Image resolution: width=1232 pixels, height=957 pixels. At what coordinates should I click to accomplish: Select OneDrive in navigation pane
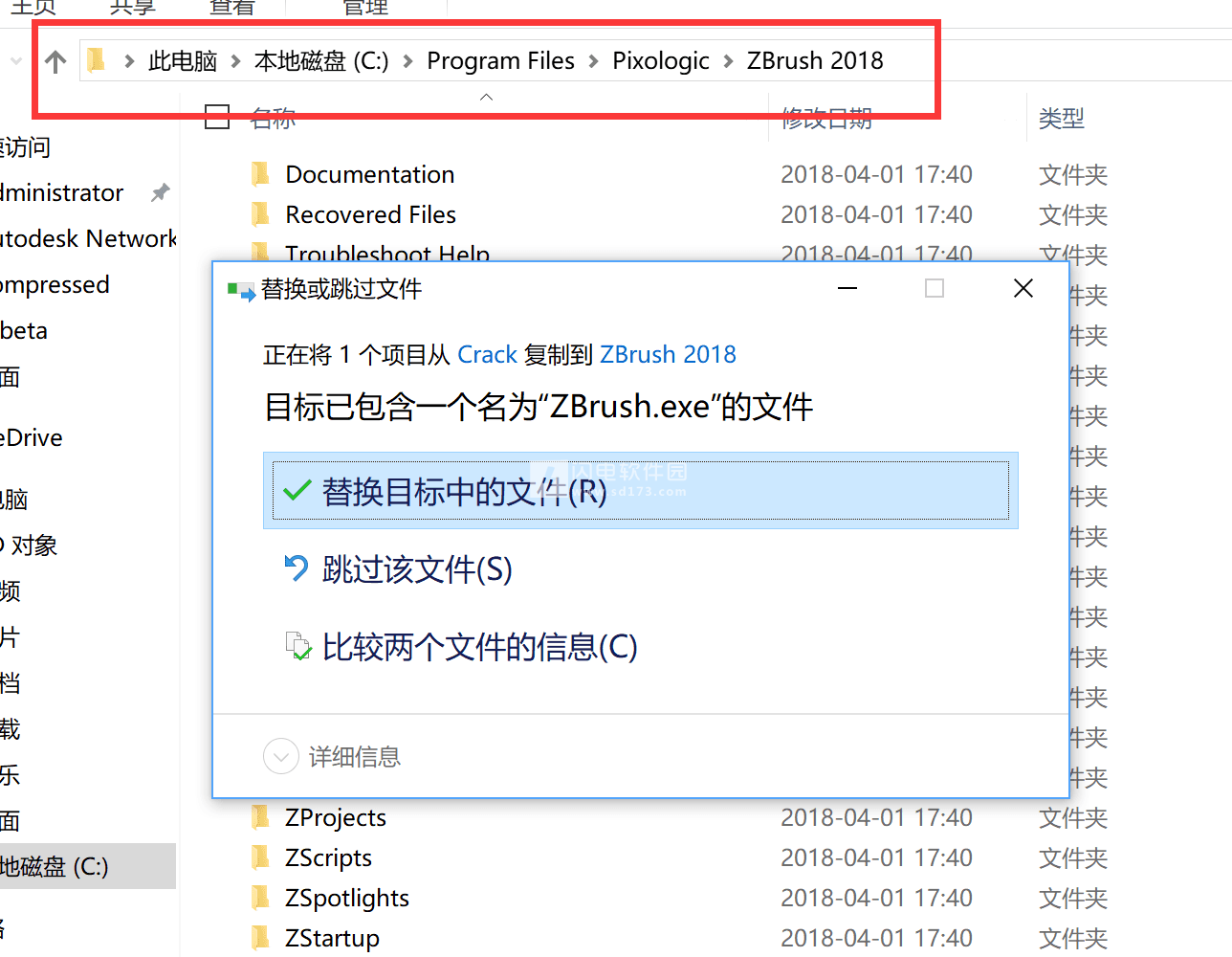pyautogui.click(x=32, y=437)
